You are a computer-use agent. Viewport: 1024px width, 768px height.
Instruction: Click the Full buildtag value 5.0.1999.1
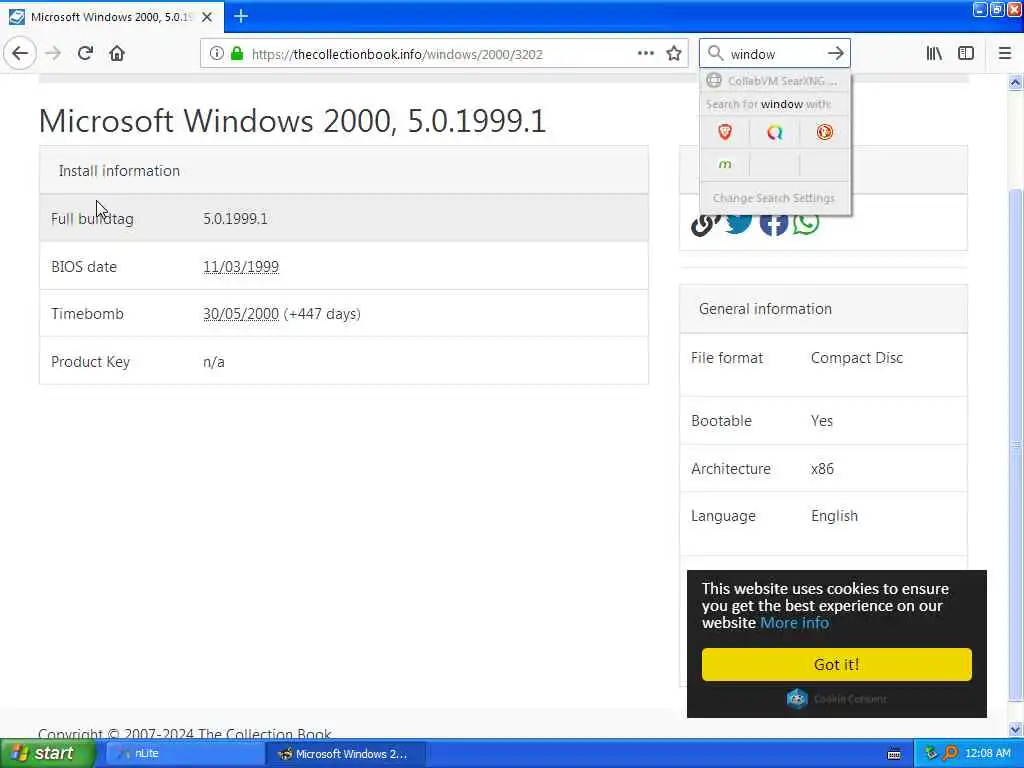tap(235, 219)
